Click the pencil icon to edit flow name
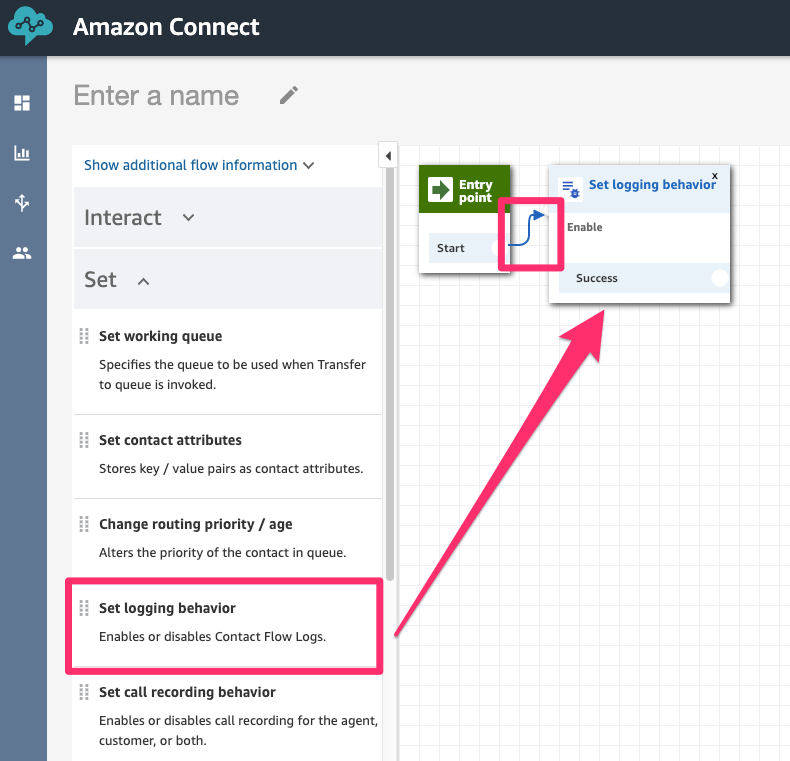 289,95
